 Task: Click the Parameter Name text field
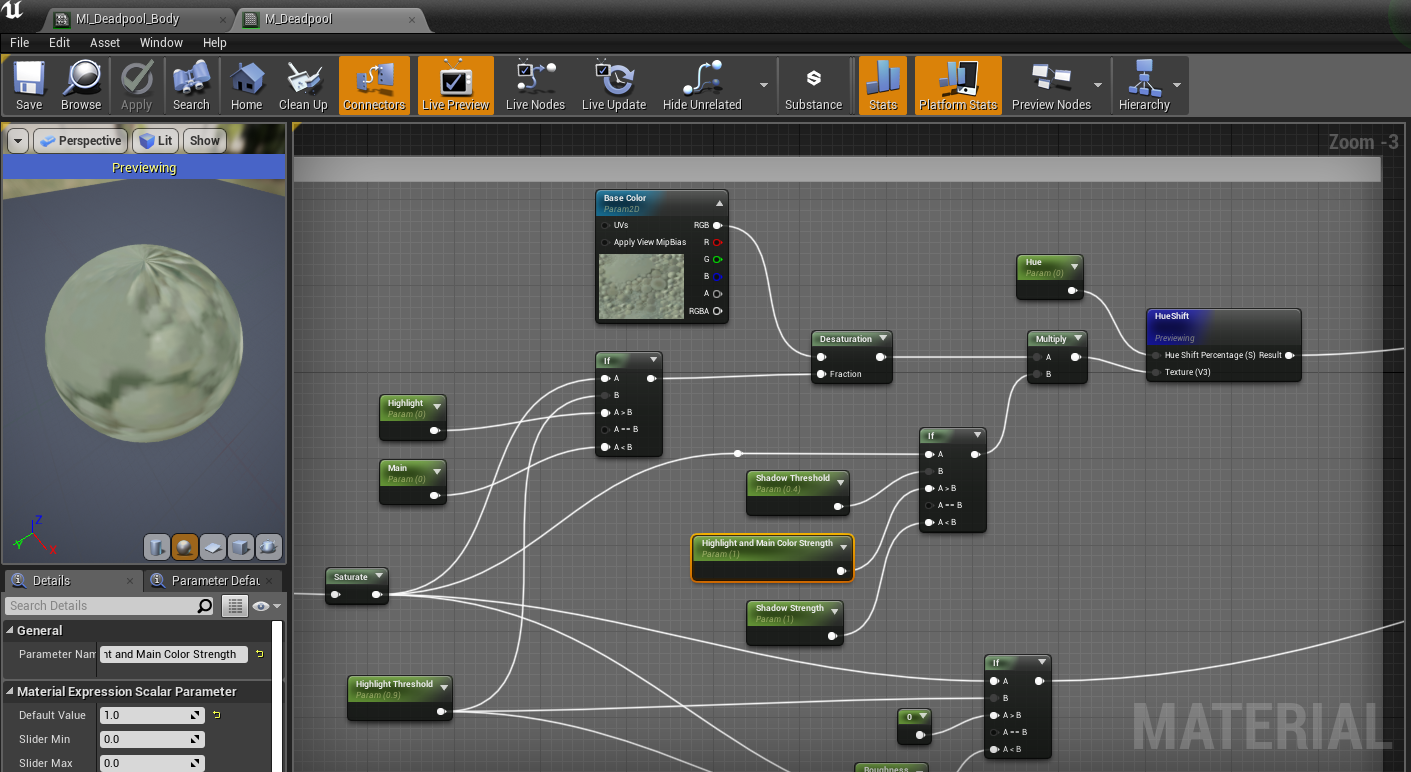point(174,654)
